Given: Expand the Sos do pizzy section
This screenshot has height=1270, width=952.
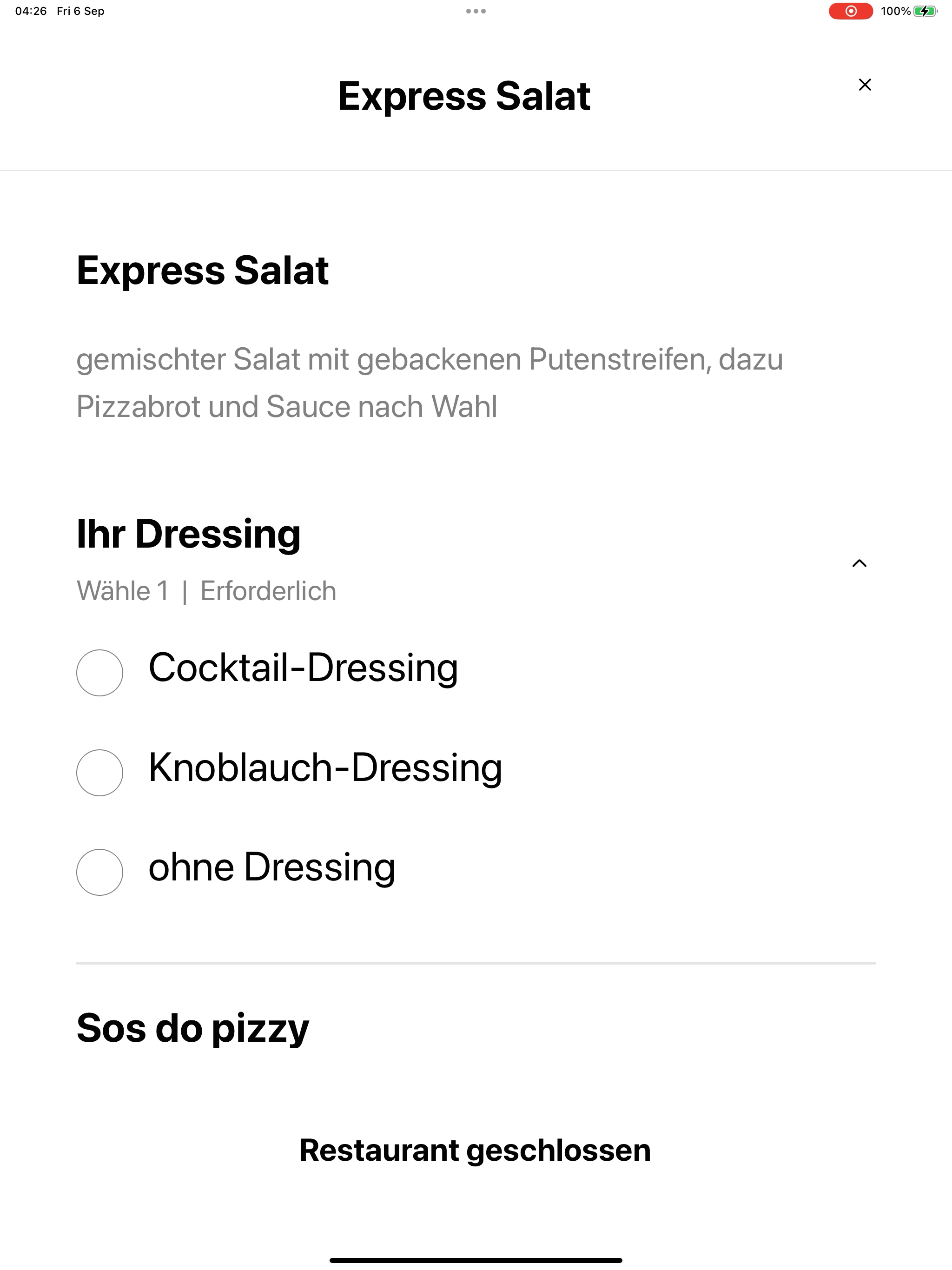Looking at the screenshot, I should (193, 1028).
